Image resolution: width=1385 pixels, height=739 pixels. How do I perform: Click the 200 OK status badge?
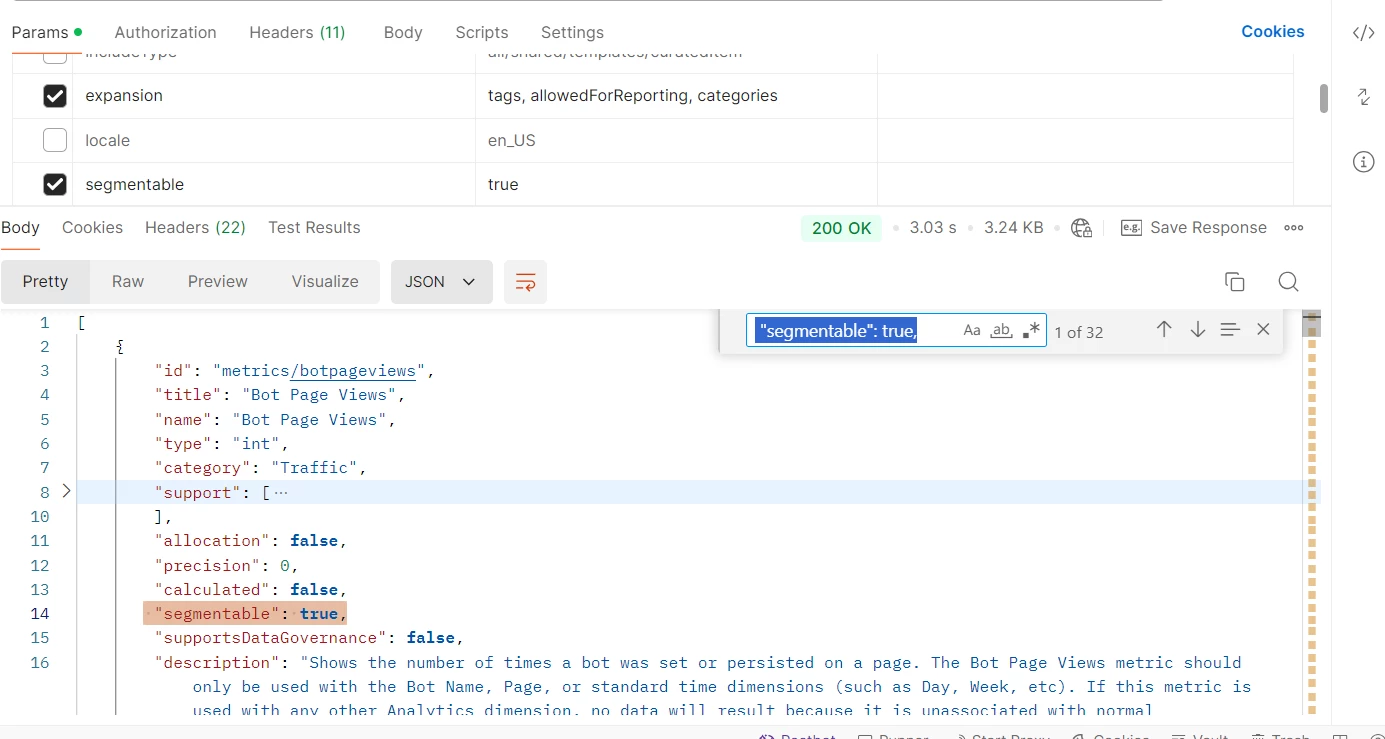click(x=841, y=228)
